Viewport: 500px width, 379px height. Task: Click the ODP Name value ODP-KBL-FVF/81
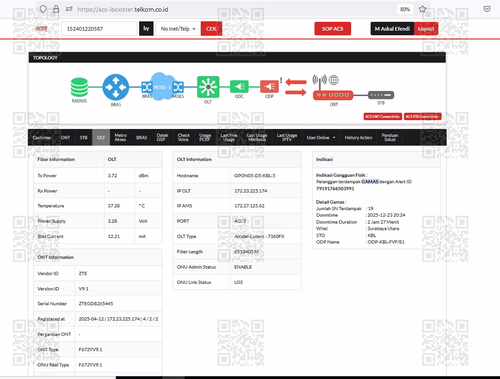point(386,242)
